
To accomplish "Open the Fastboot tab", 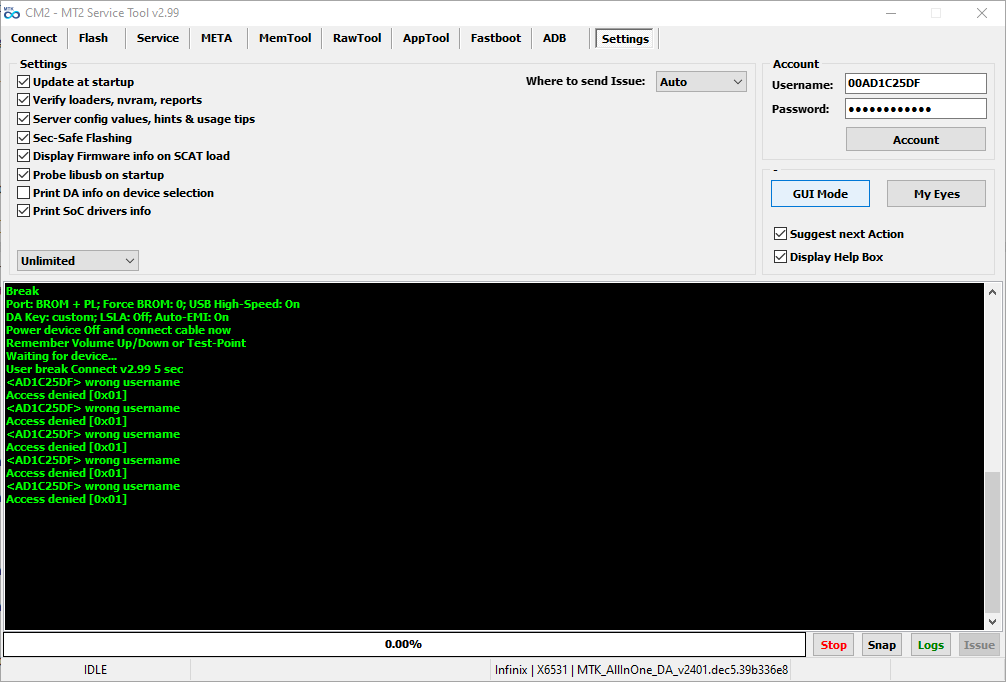I will [496, 38].
